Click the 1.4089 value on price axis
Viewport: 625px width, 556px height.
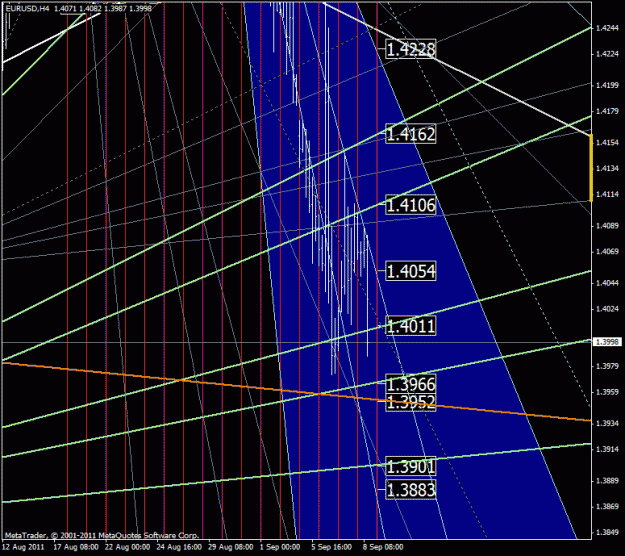pyautogui.click(x=607, y=226)
